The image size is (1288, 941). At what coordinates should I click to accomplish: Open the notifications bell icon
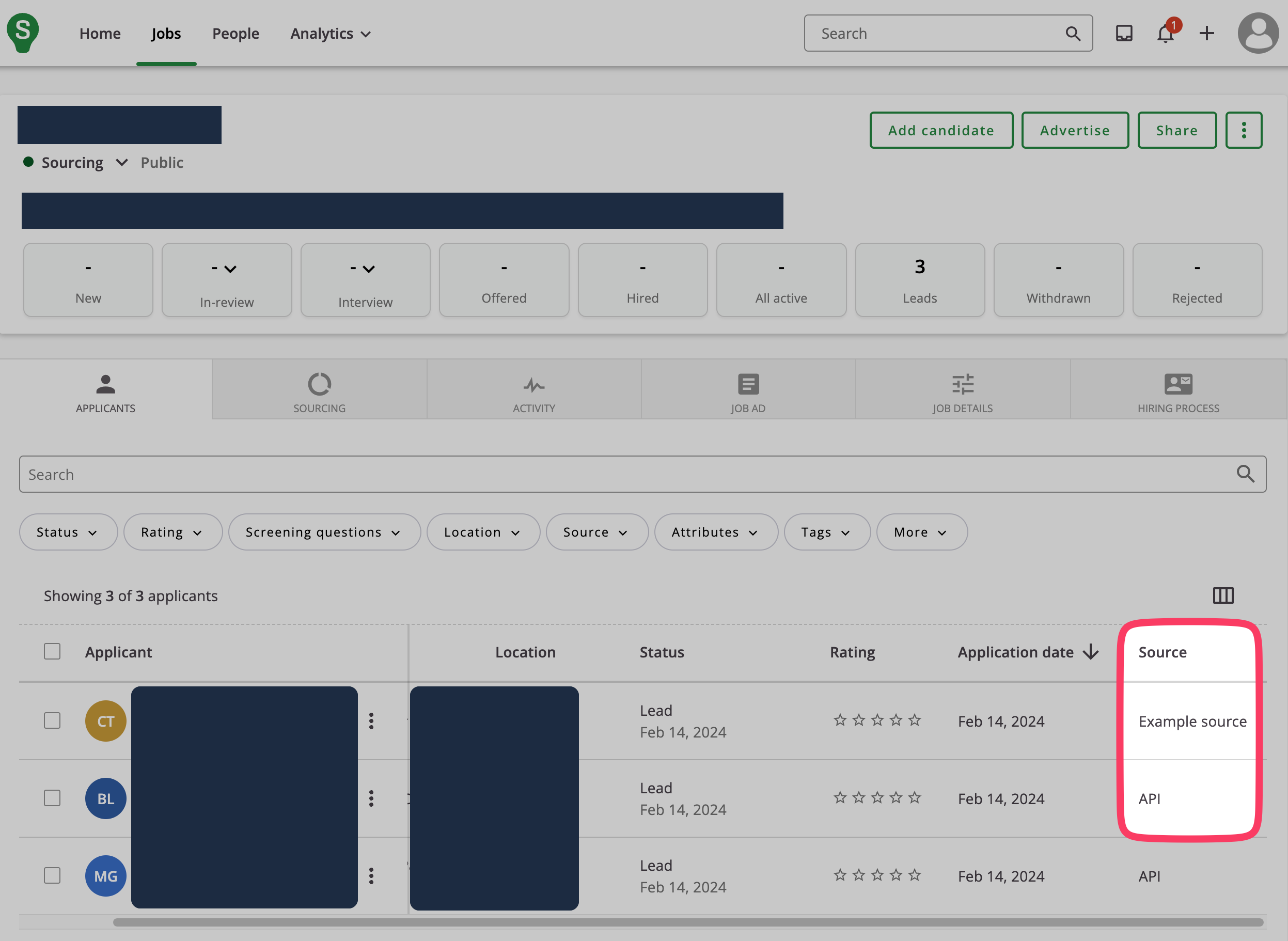click(1165, 34)
